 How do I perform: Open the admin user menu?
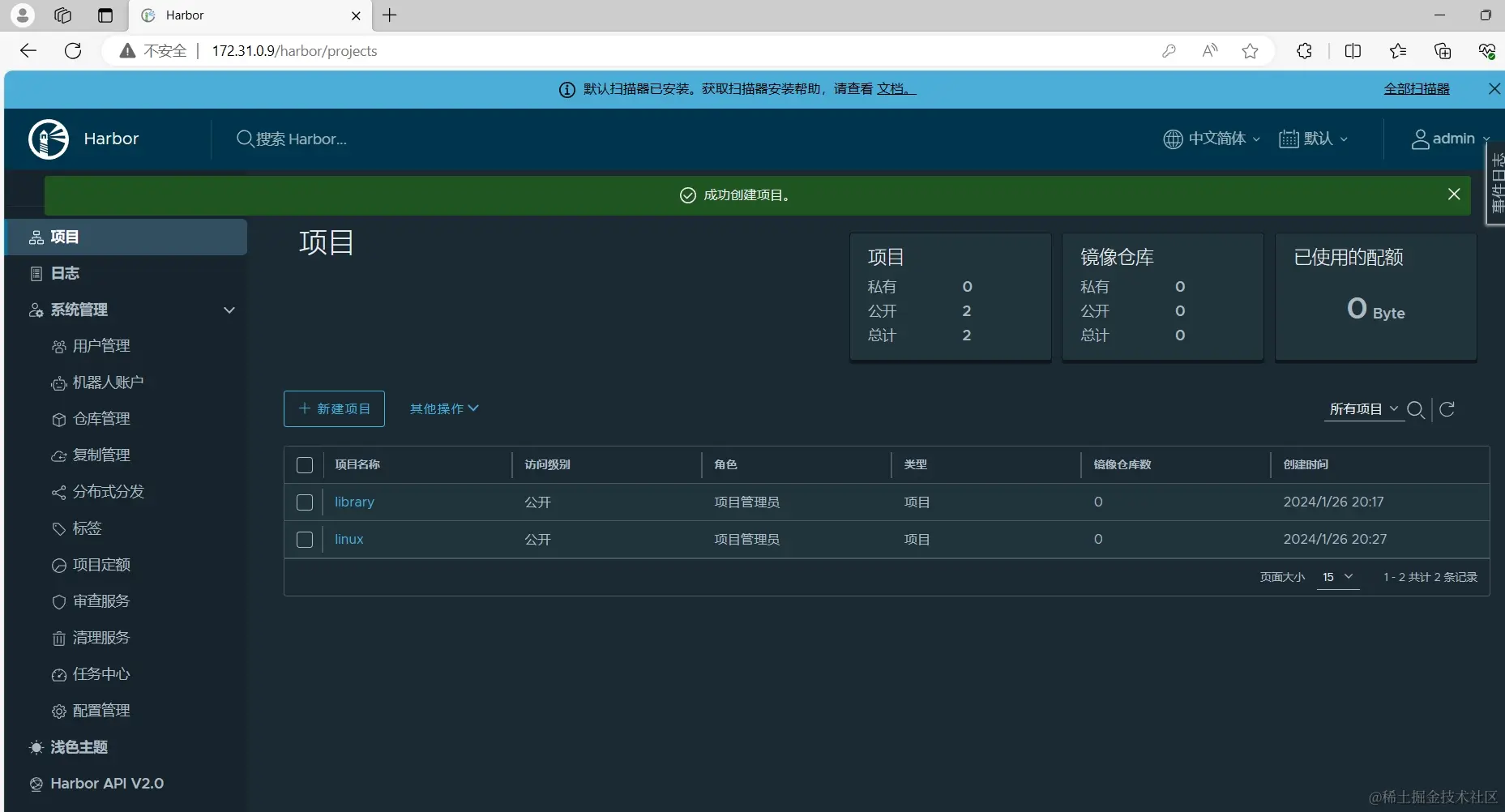[1452, 139]
